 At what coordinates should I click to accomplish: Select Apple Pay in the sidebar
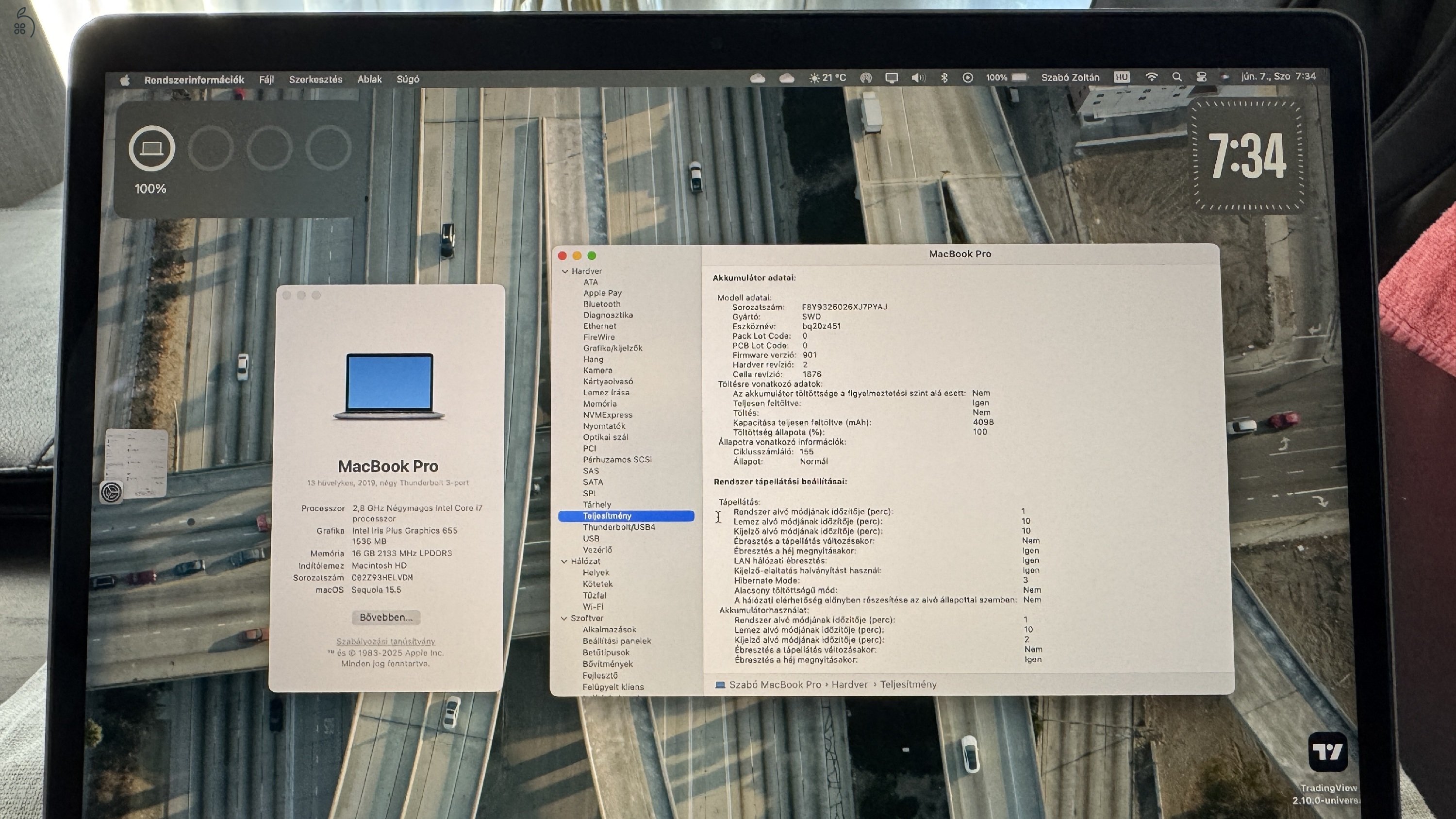602,293
